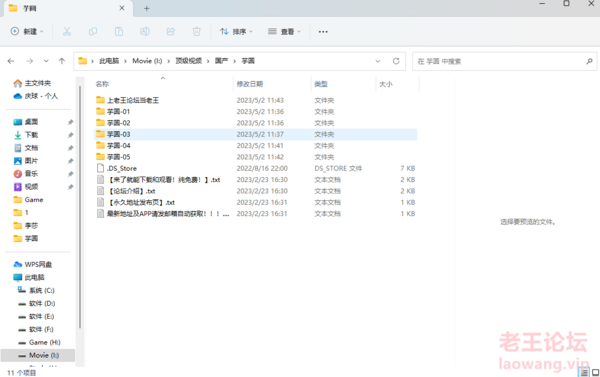Click 此电脑 in the address breadcrumb
The width and height of the screenshot is (600, 377).
click(x=109, y=61)
